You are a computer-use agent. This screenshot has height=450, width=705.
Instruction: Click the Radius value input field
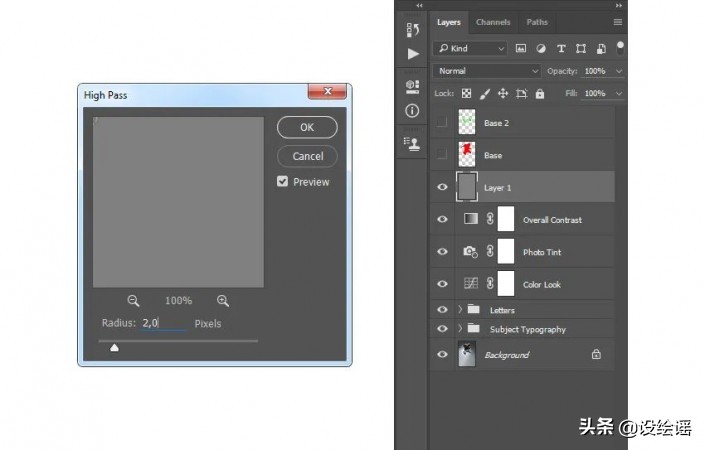(x=164, y=323)
